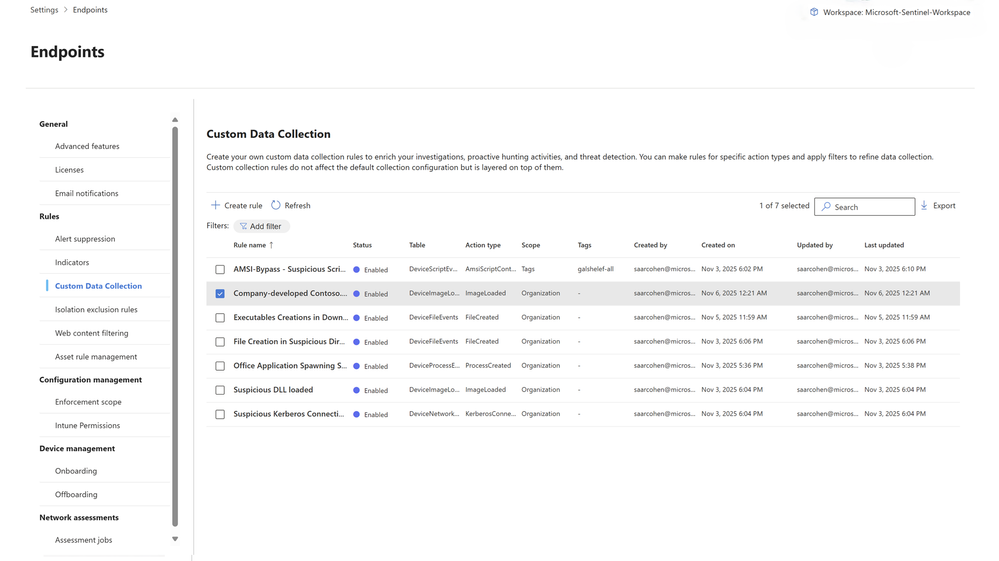Open File Creation in Suspicious Dir rule
The height and width of the screenshot is (561, 999).
tap(289, 341)
